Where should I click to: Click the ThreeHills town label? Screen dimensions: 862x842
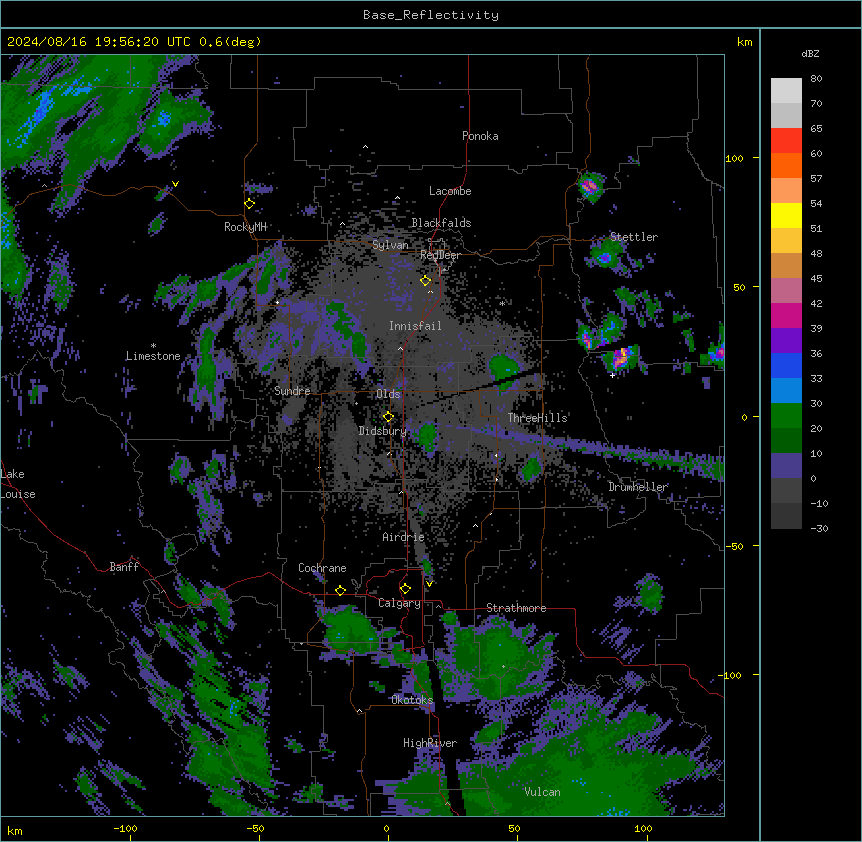pyautogui.click(x=537, y=418)
